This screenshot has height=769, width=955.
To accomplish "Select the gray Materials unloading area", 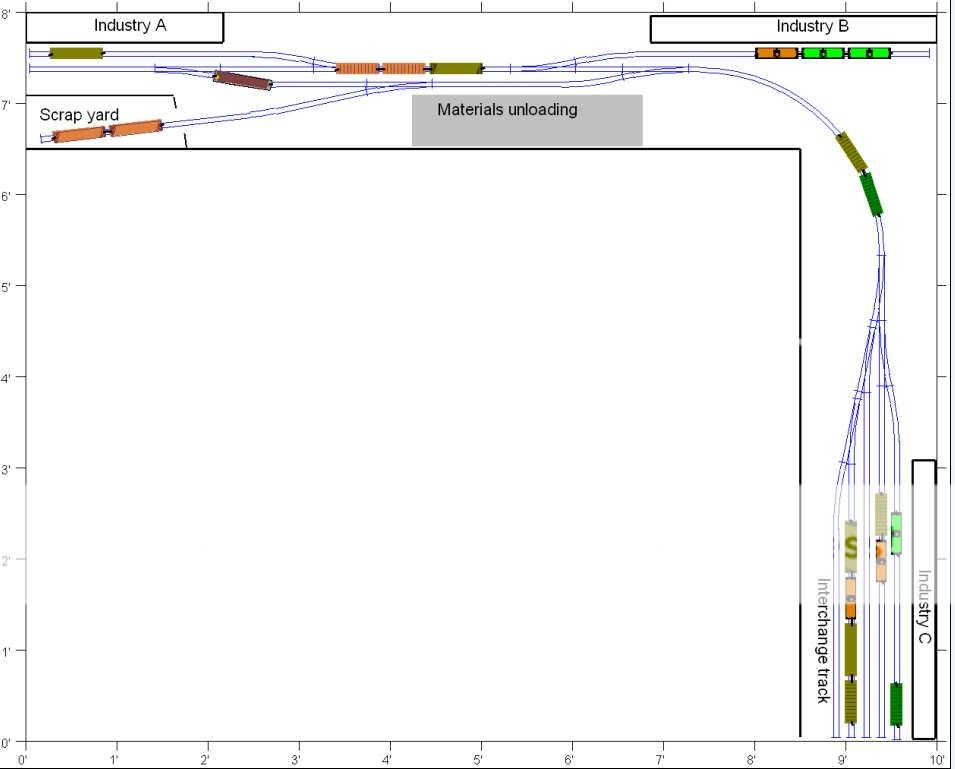I will point(527,120).
